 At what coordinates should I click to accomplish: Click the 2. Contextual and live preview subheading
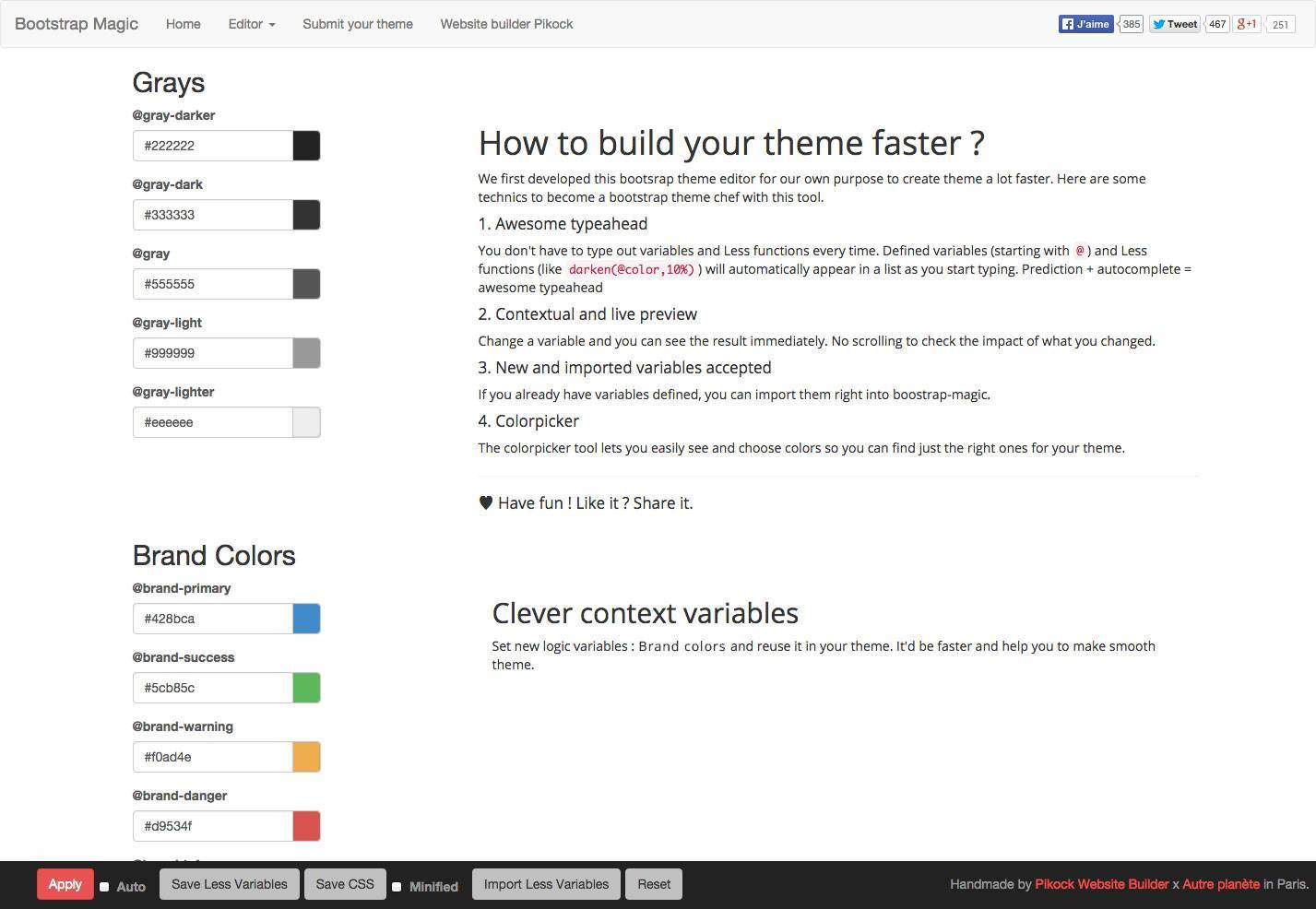coord(587,314)
